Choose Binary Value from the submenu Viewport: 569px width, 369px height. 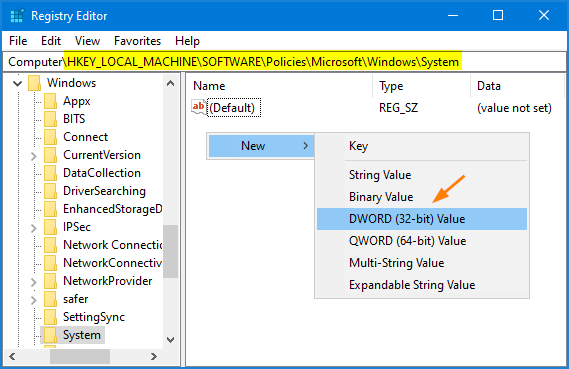tap(422, 197)
